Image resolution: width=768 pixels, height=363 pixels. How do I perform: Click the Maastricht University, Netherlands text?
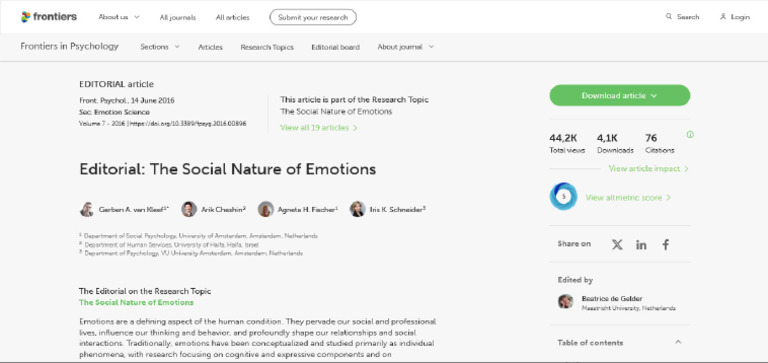click(628, 308)
